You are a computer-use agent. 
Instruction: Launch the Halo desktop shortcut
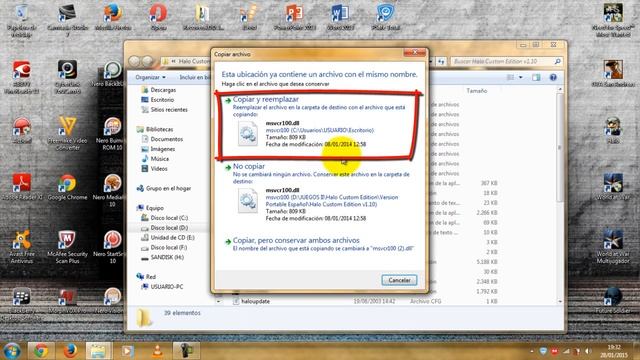pyautogui.click(x=613, y=131)
